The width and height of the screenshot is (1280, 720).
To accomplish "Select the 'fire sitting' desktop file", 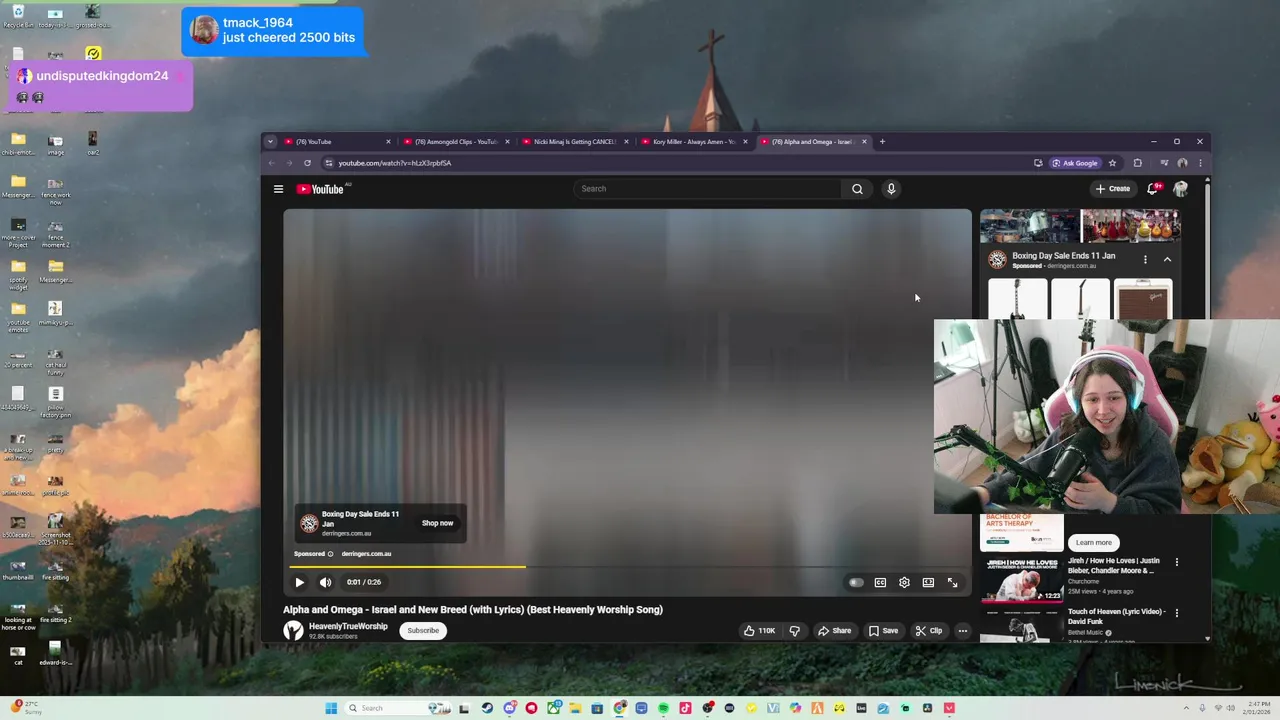I will pyautogui.click(x=55, y=570).
